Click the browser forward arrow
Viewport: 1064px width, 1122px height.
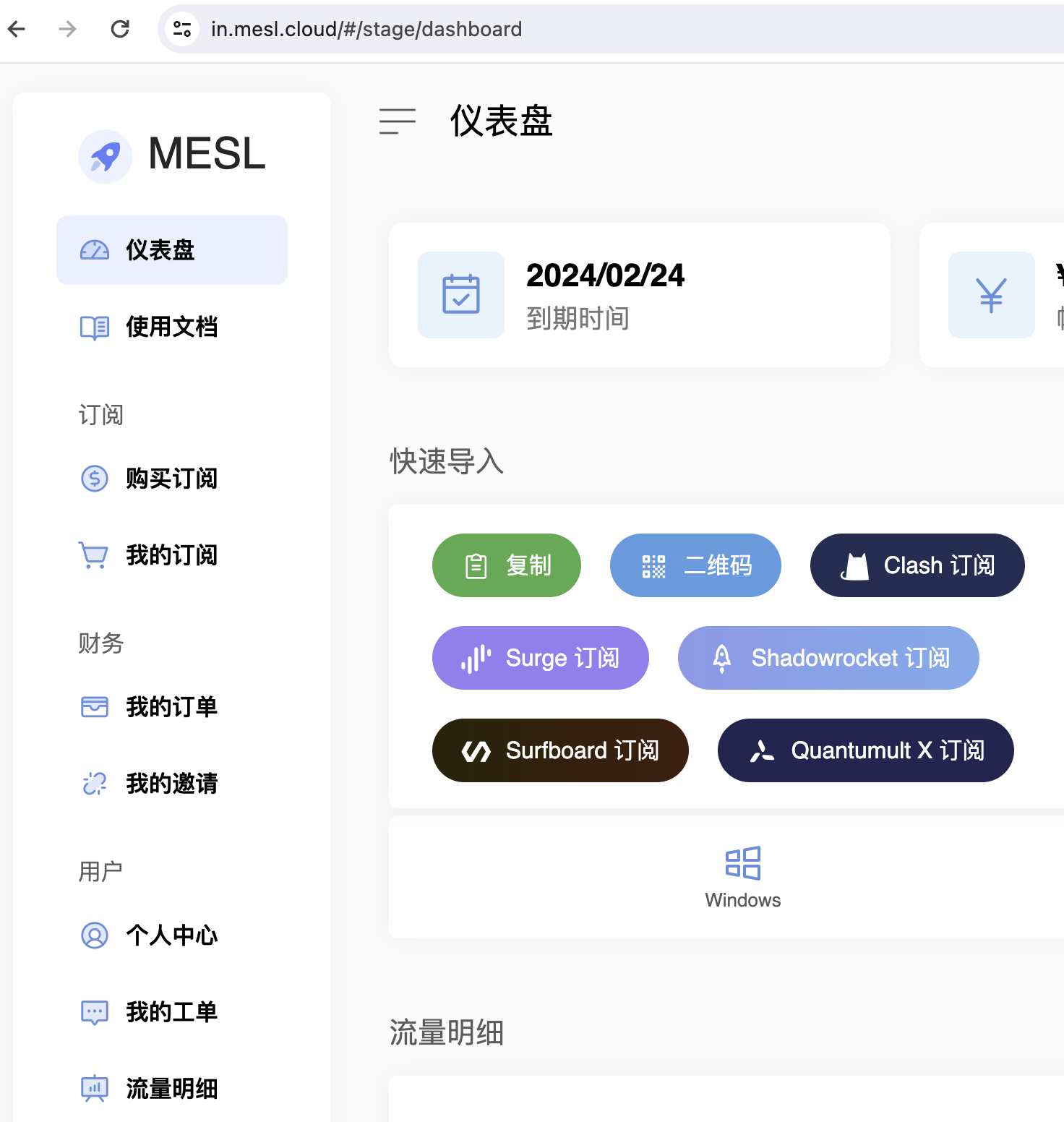pyautogui.click(x=67, y=29)
